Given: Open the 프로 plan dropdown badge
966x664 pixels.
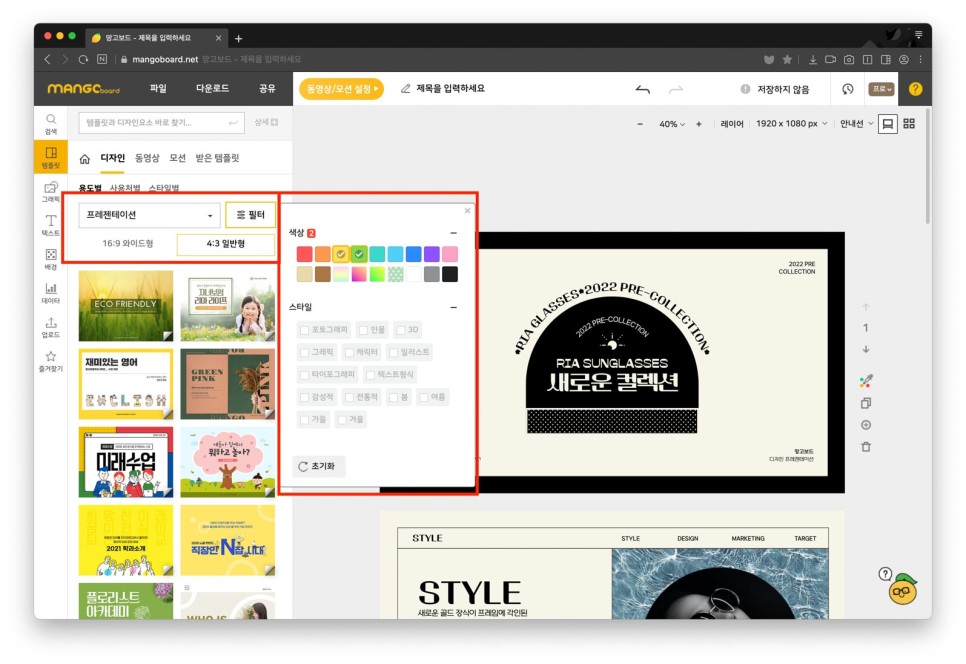Looking at the screenshot, I should click(x=882, y=89).
